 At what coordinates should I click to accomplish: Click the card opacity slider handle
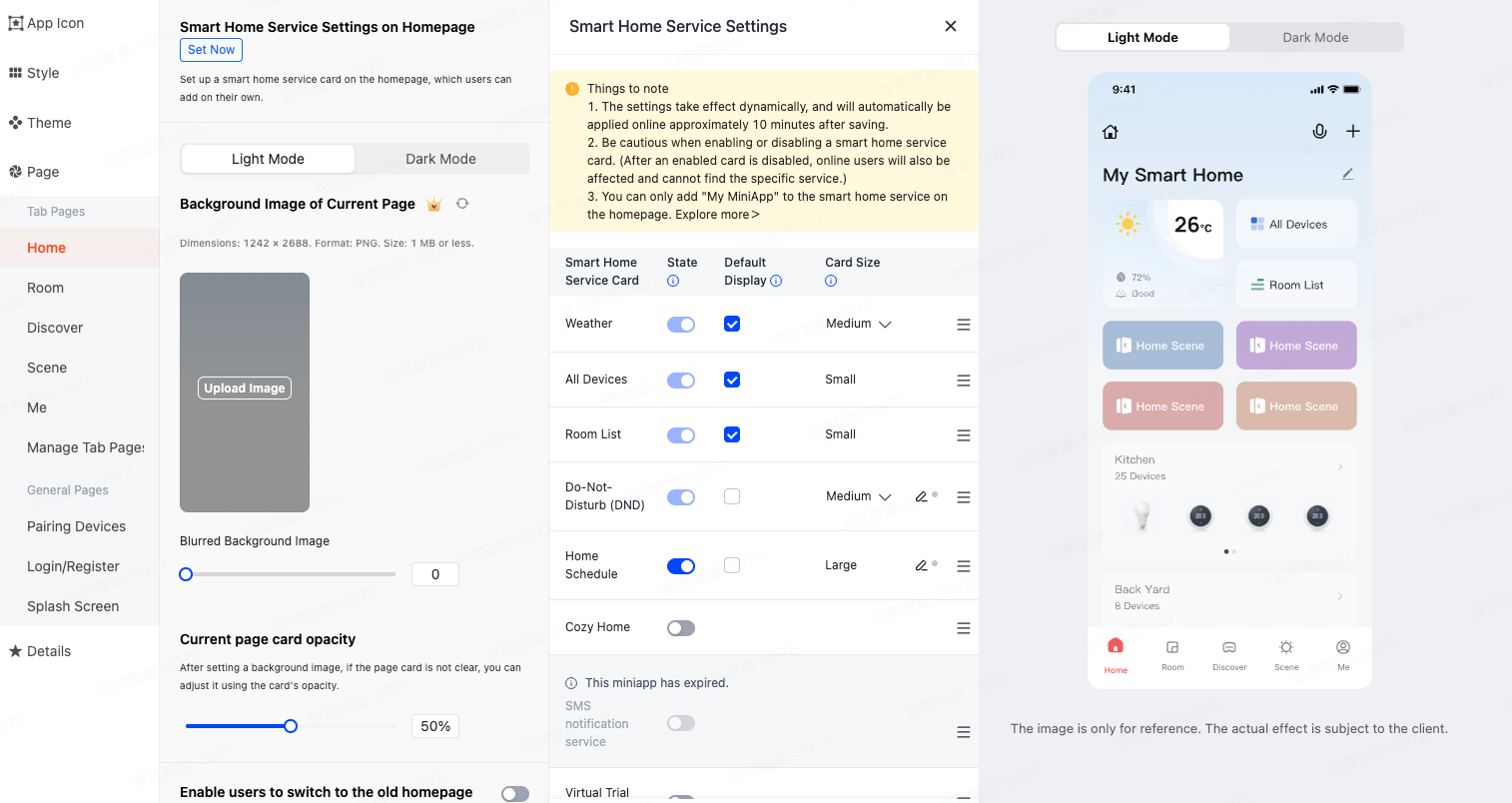point(291,726)
